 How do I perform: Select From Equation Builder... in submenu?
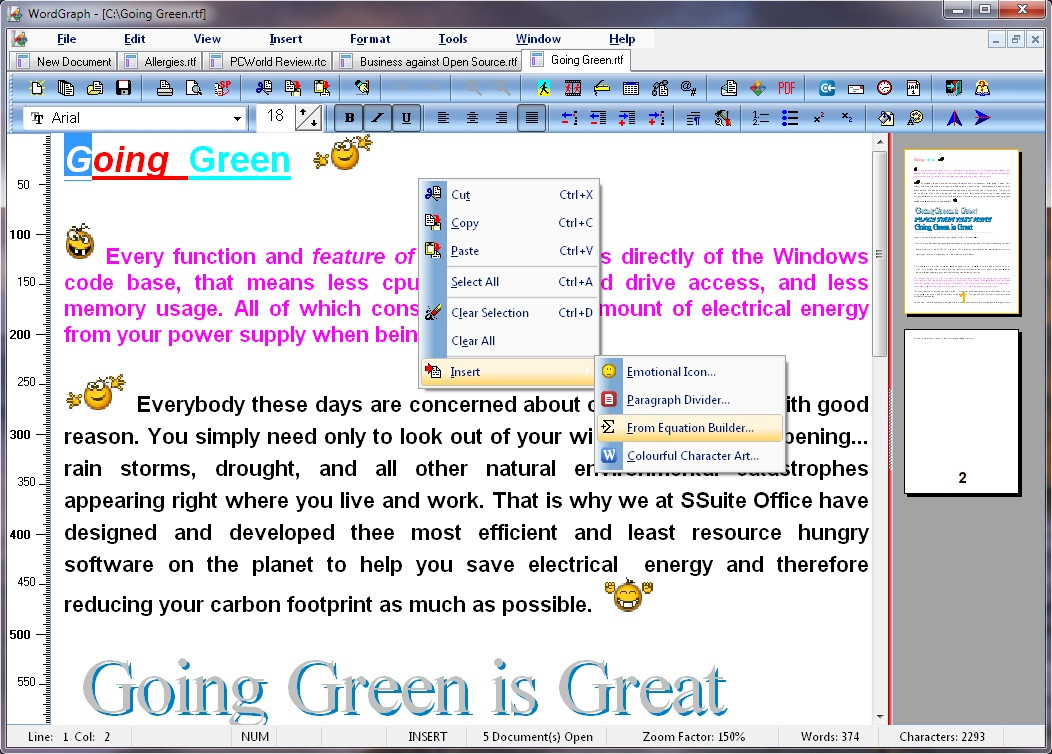coord(689,428)
